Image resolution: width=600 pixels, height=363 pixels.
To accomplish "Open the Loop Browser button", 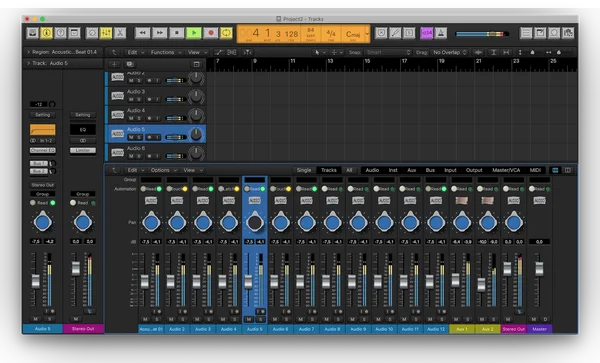I will pyautogui.click(x=554, y=33).
